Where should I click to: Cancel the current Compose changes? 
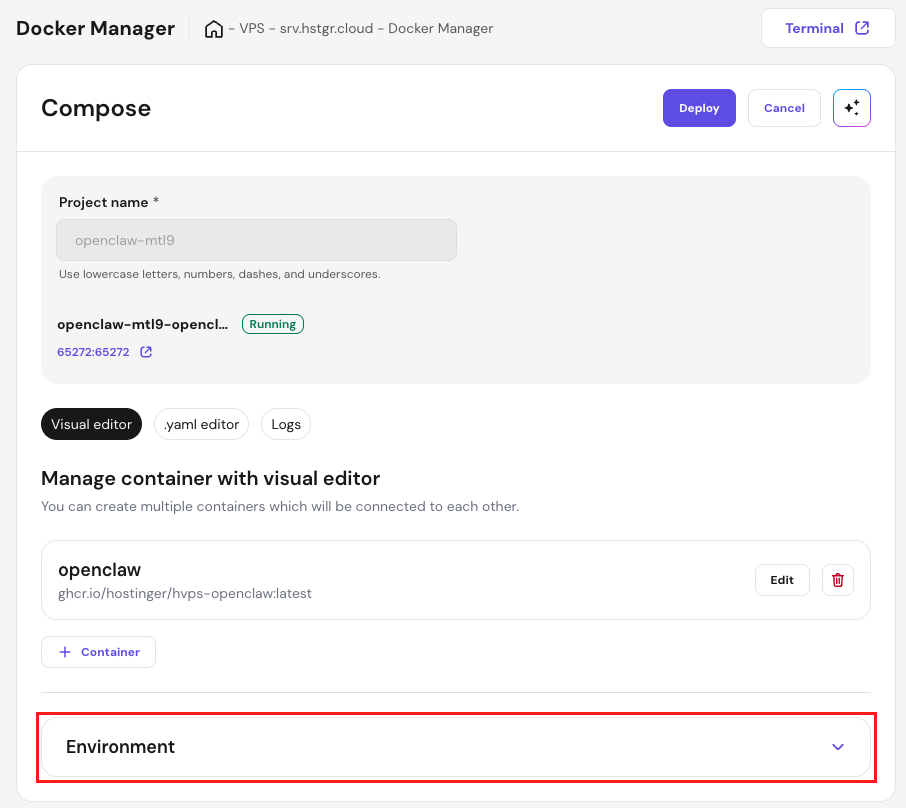coord(784,107)
